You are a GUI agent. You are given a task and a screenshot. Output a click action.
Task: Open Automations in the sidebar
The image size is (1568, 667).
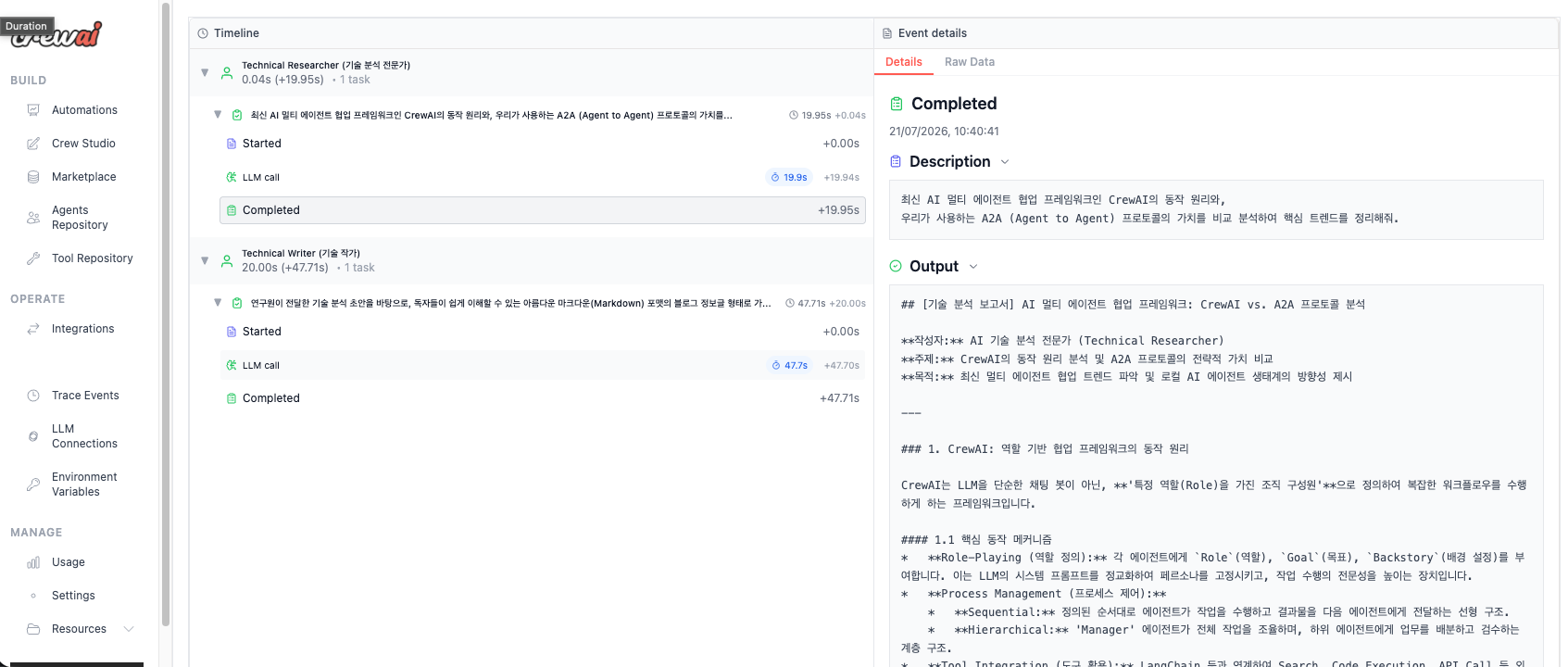(84, 110)
